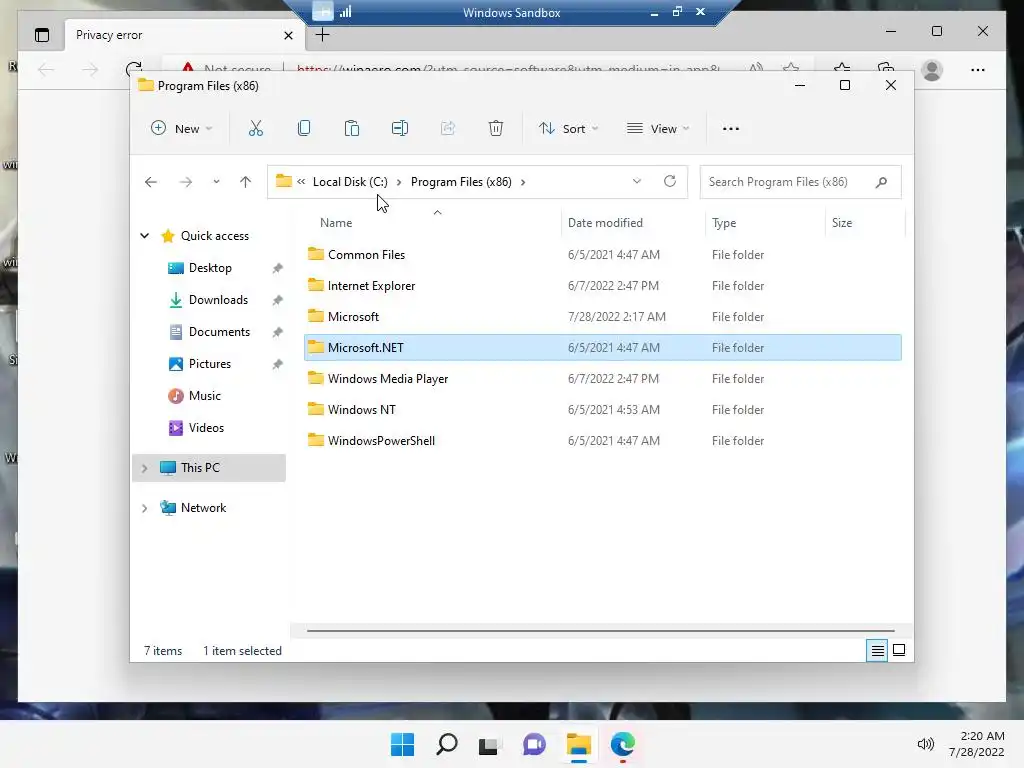Open Desktop in navigation pane
Image resolution: width=1024 pixels, height=768 pixels.
point(210,268)
